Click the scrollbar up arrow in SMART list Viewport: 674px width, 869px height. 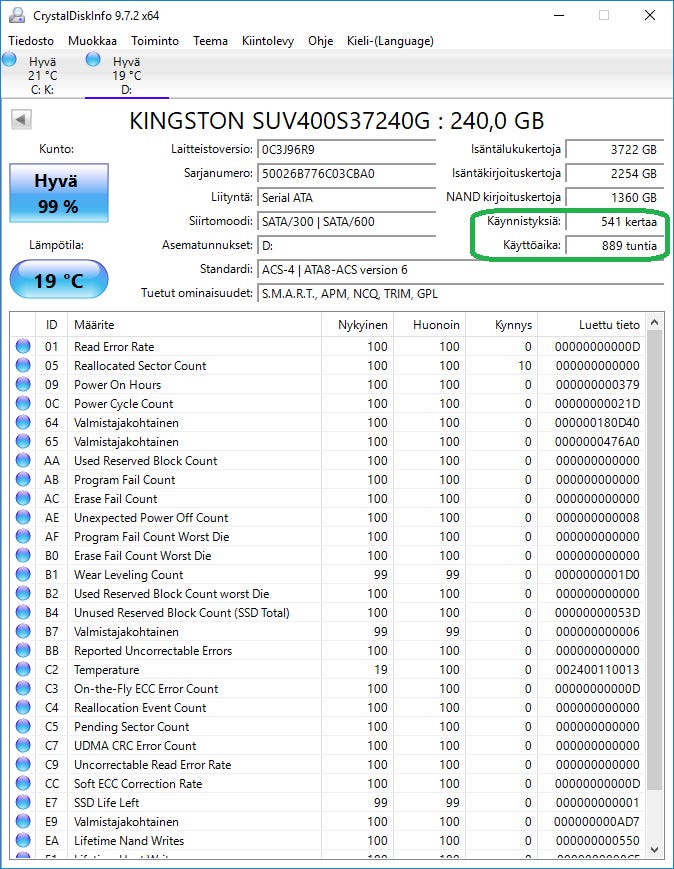655,322
